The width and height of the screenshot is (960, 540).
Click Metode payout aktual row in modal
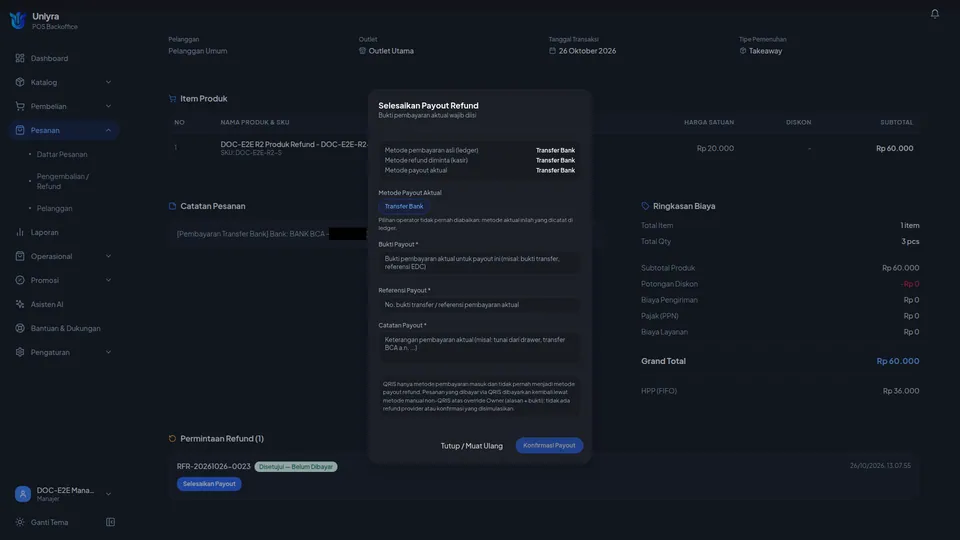(479, 170)
